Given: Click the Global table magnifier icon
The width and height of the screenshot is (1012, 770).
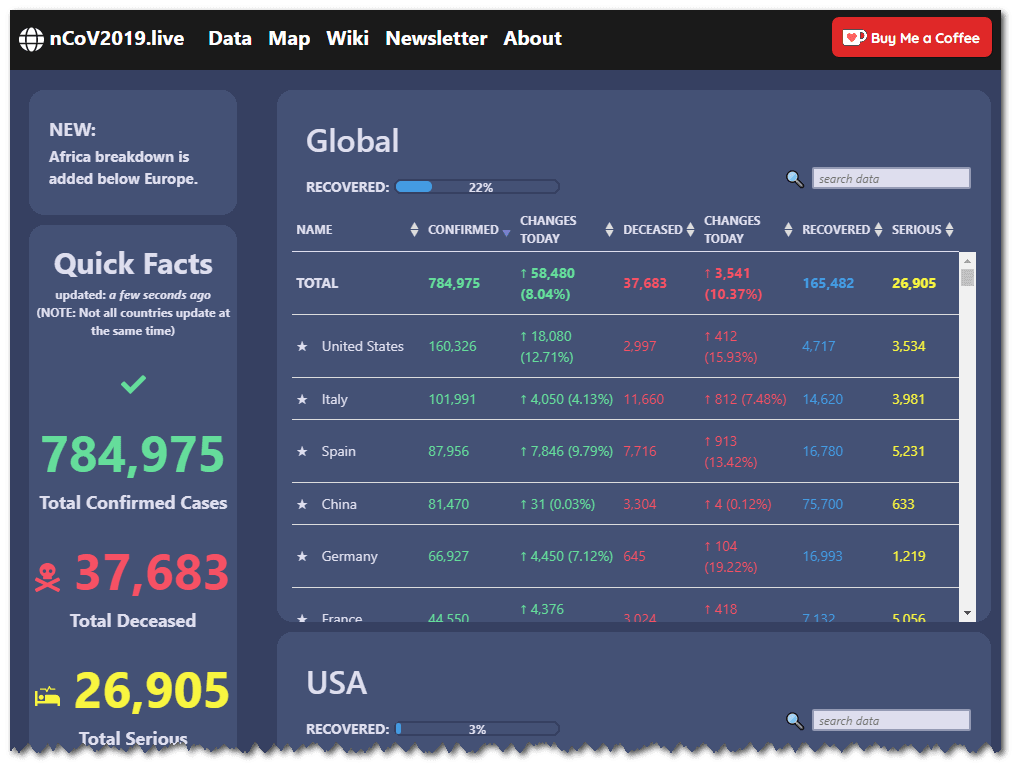Looking at the screenshot, I should click(795, 179).
